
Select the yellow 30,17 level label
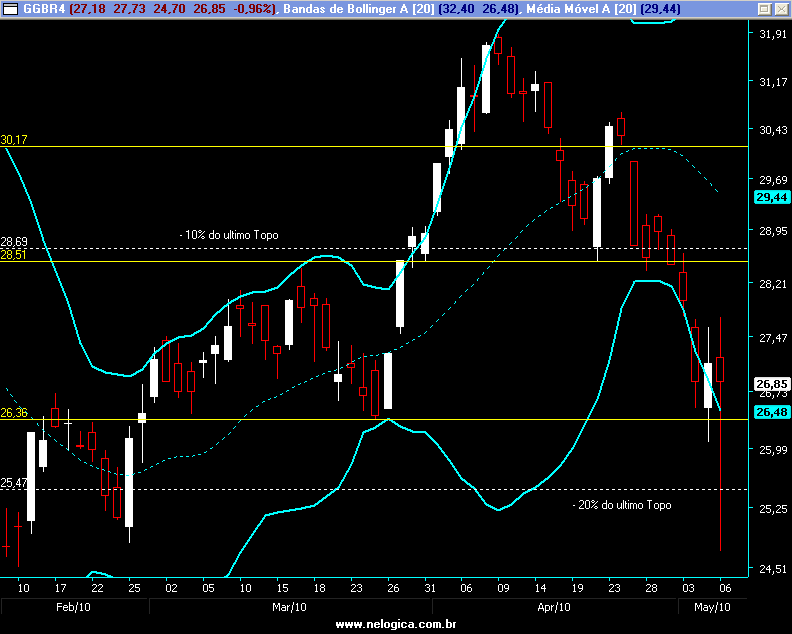(14, 140)
